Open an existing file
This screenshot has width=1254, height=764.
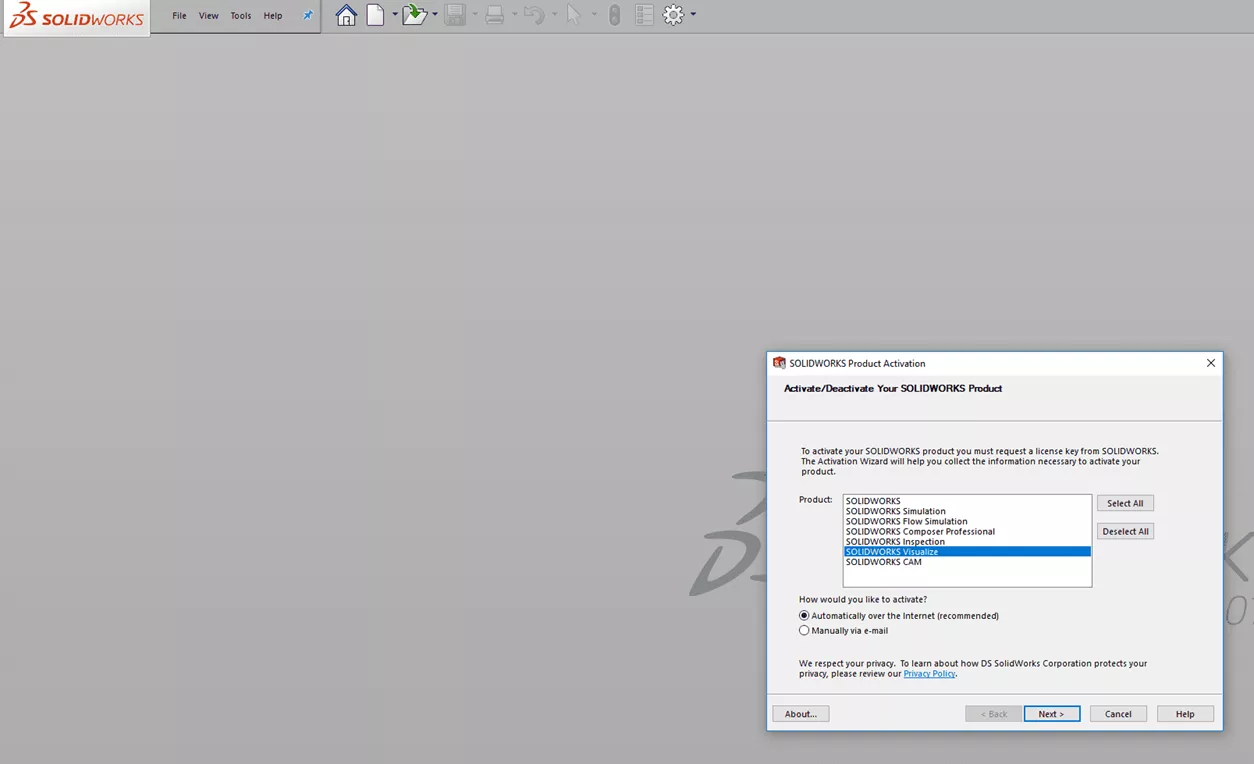[x=413, y=14]
